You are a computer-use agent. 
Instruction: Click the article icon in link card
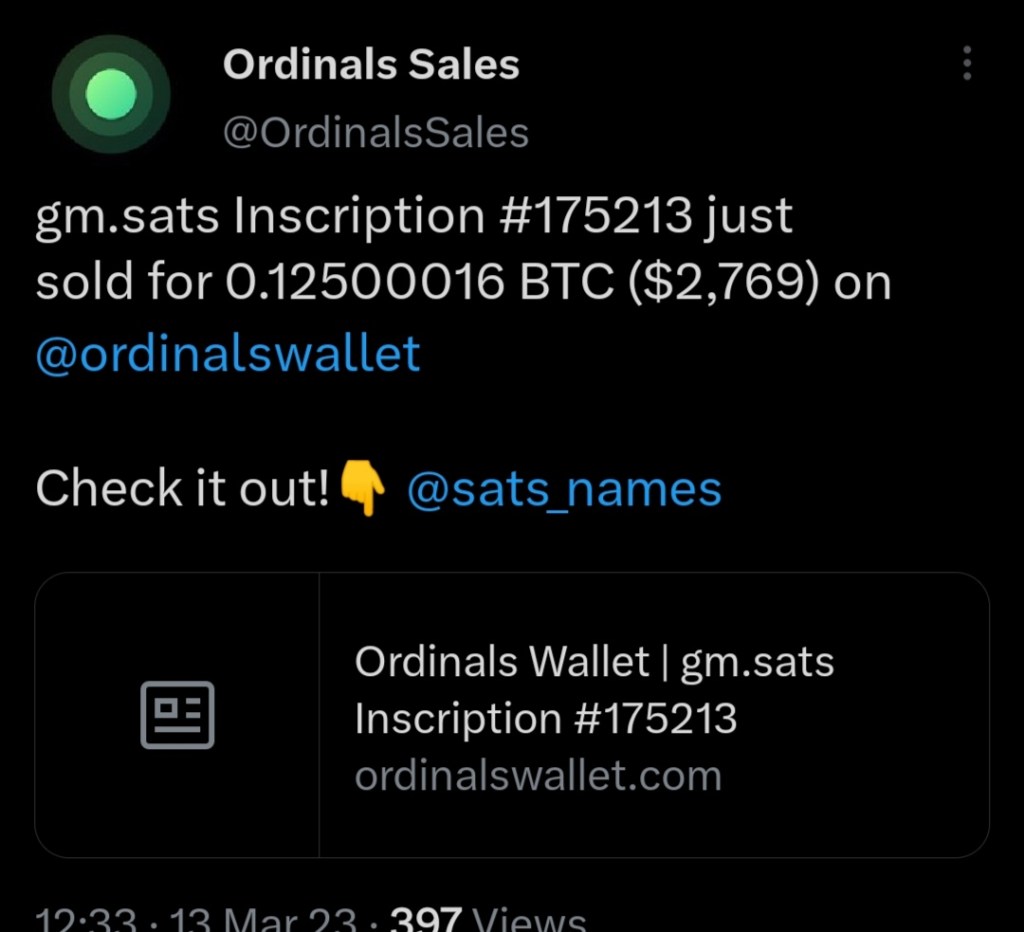[x=177, y=715]
